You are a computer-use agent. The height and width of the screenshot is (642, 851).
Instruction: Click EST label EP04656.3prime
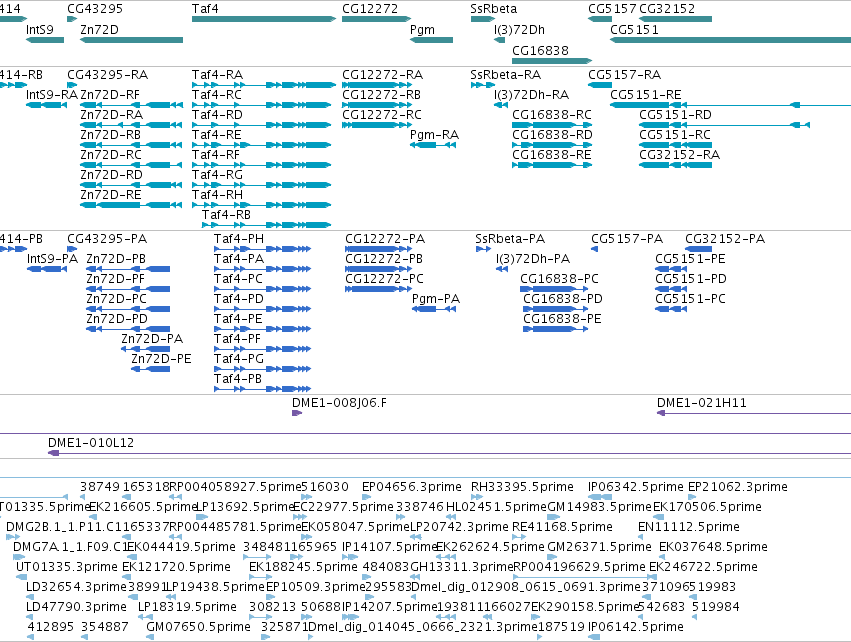click(x=412, y=487)
